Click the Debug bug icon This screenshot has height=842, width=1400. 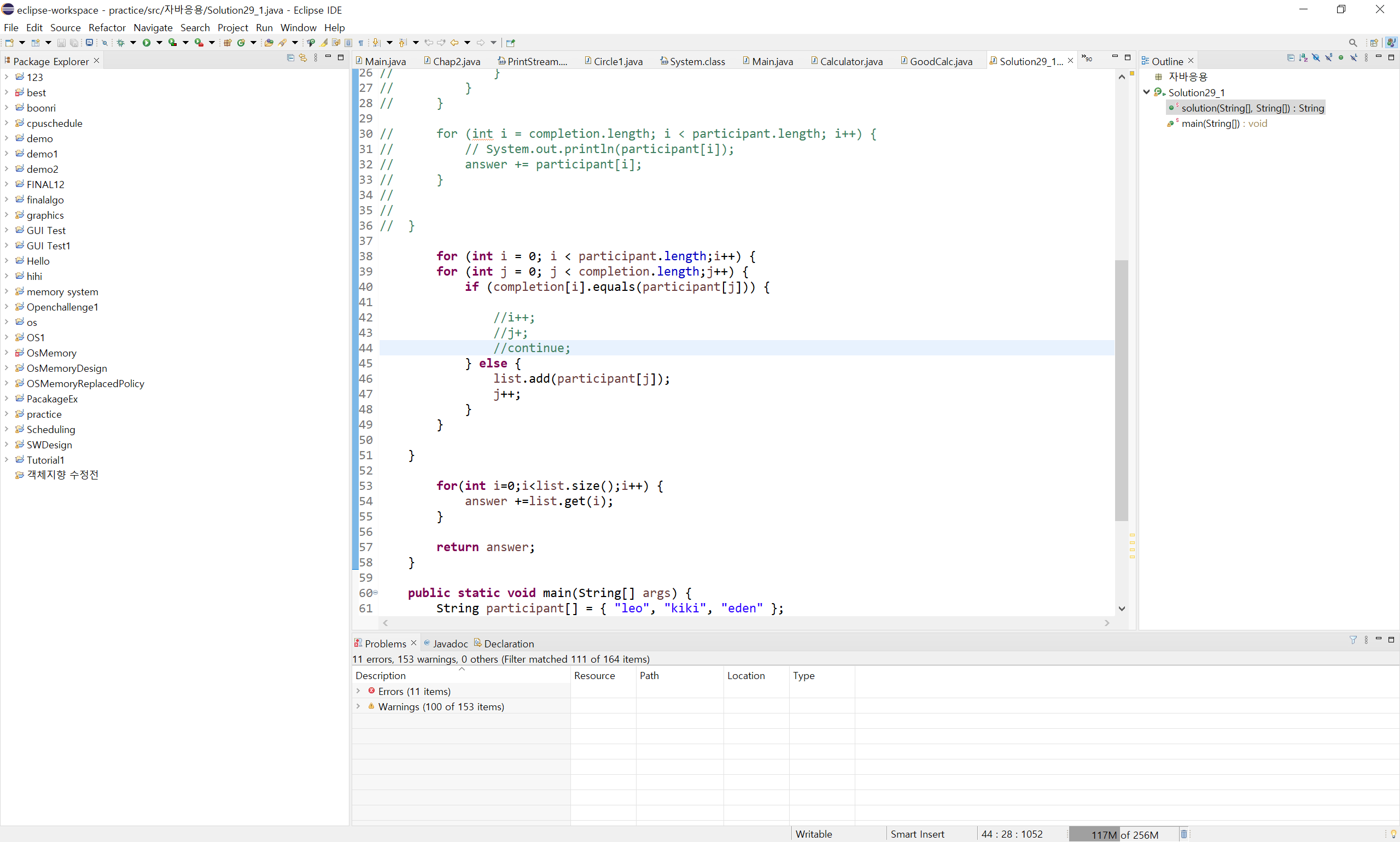point(120,43)
